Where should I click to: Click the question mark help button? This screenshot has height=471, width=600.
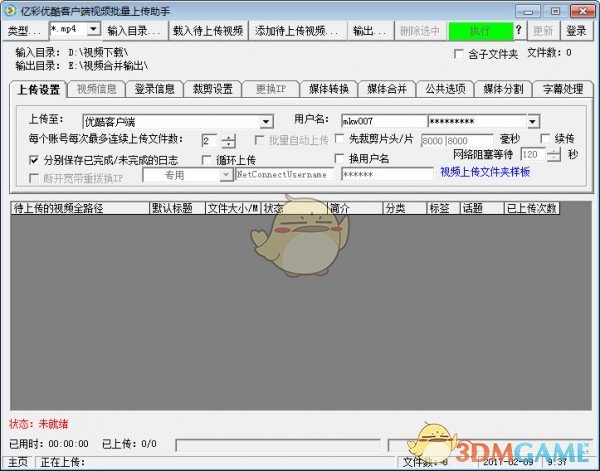[x=518, y=30]
